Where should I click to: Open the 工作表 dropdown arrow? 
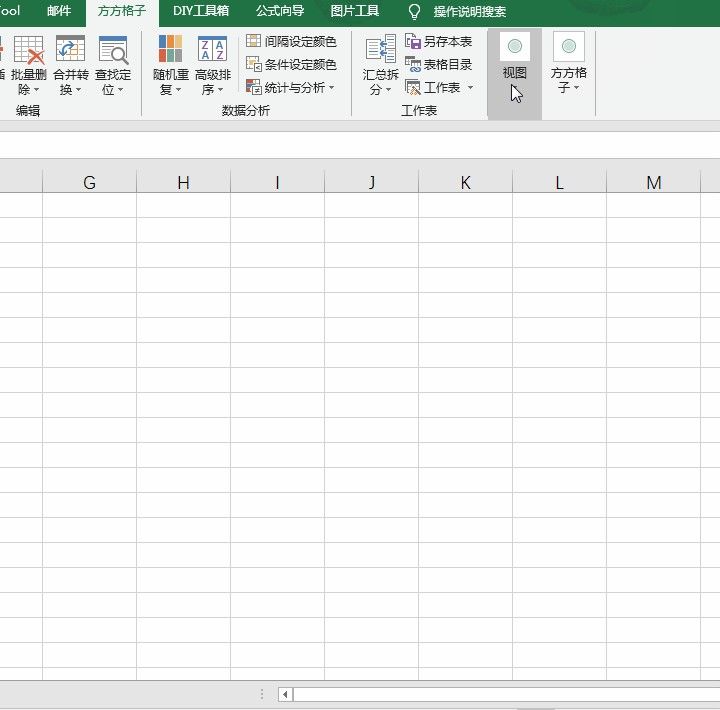(470, 87)
